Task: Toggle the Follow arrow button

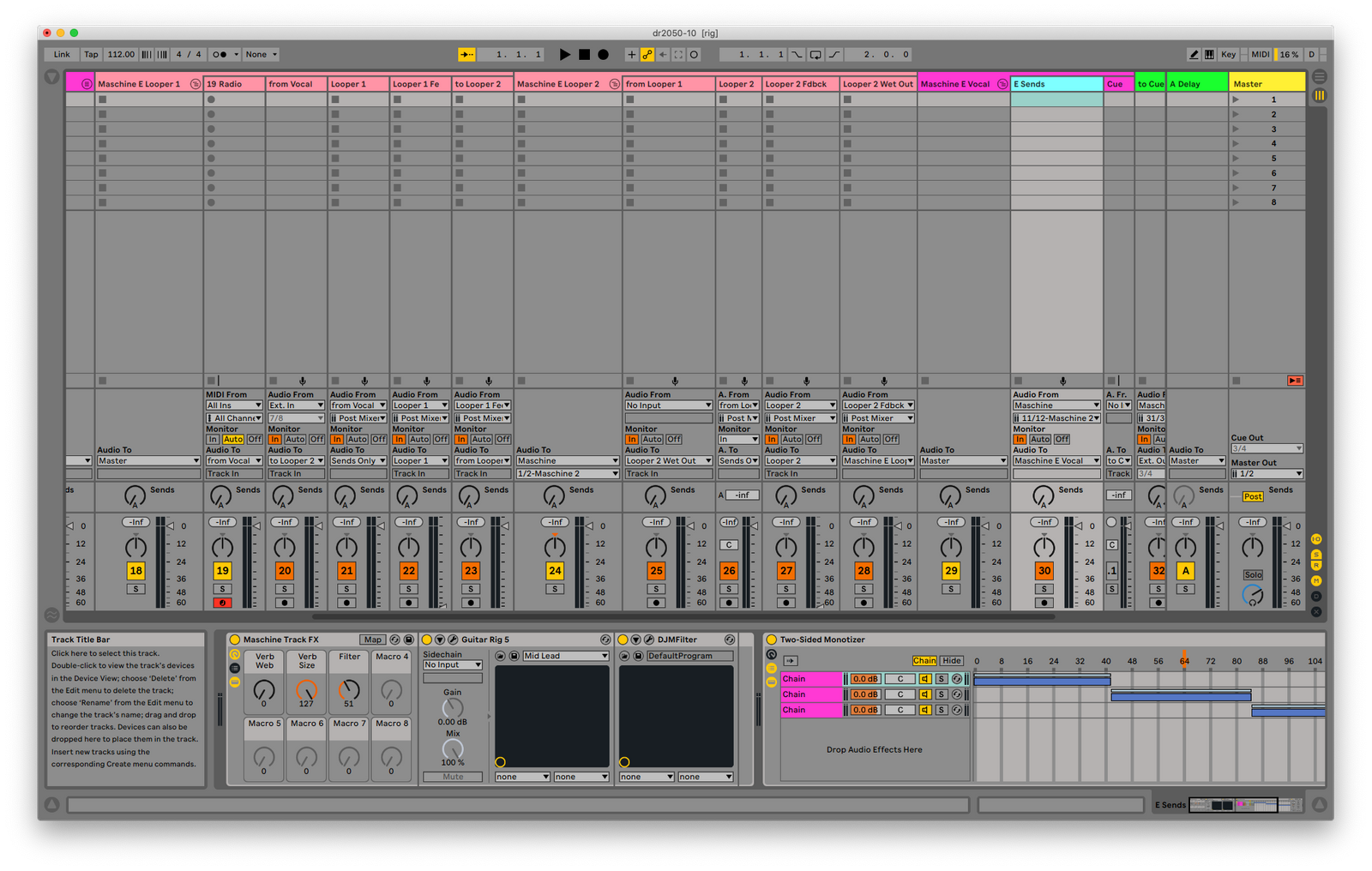Action: 466,54
